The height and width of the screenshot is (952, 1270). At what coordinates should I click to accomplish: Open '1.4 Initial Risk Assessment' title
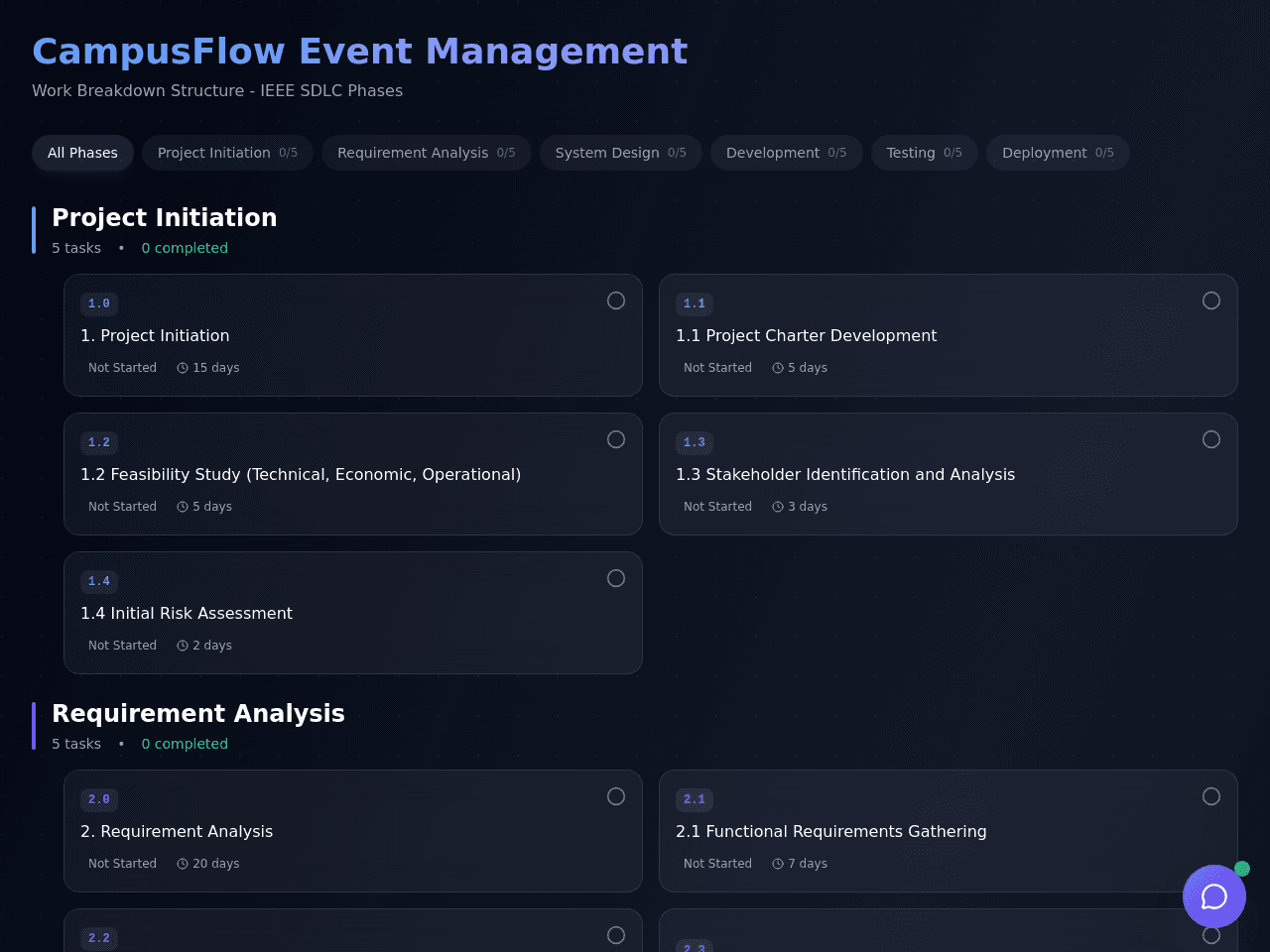(x=187, y=614)
